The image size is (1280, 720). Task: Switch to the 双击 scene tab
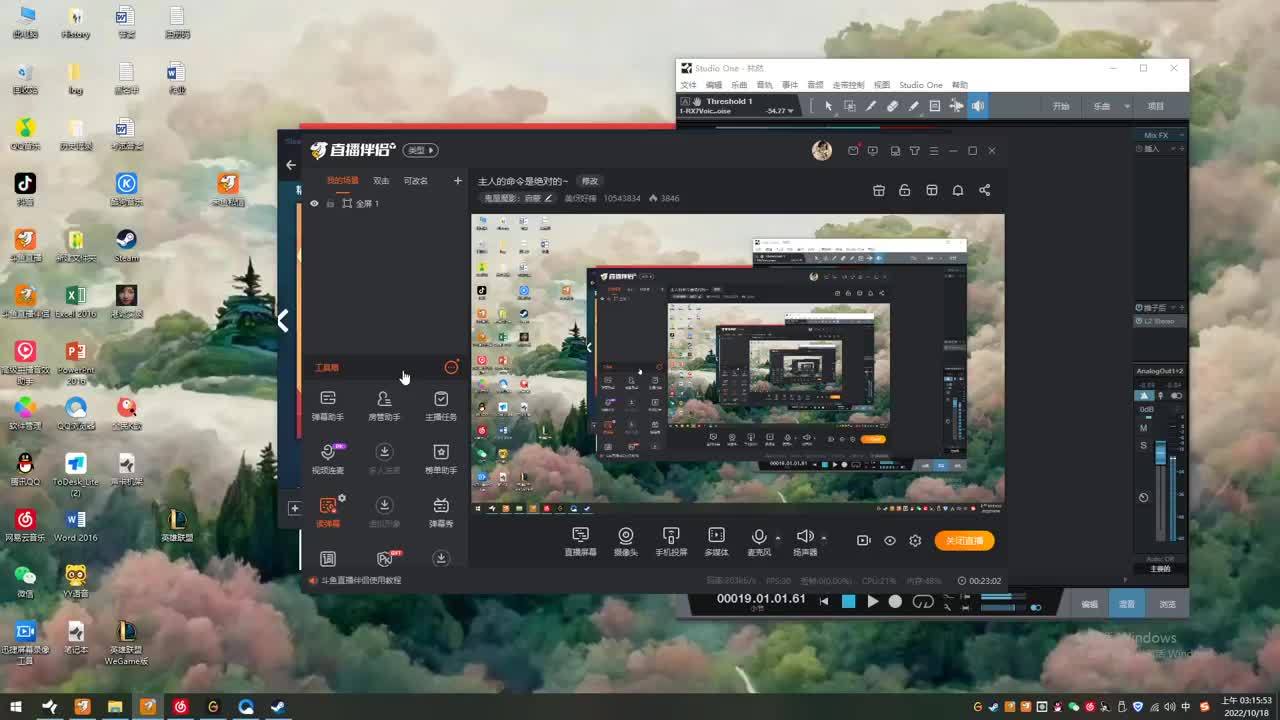[x=381, y=181]
